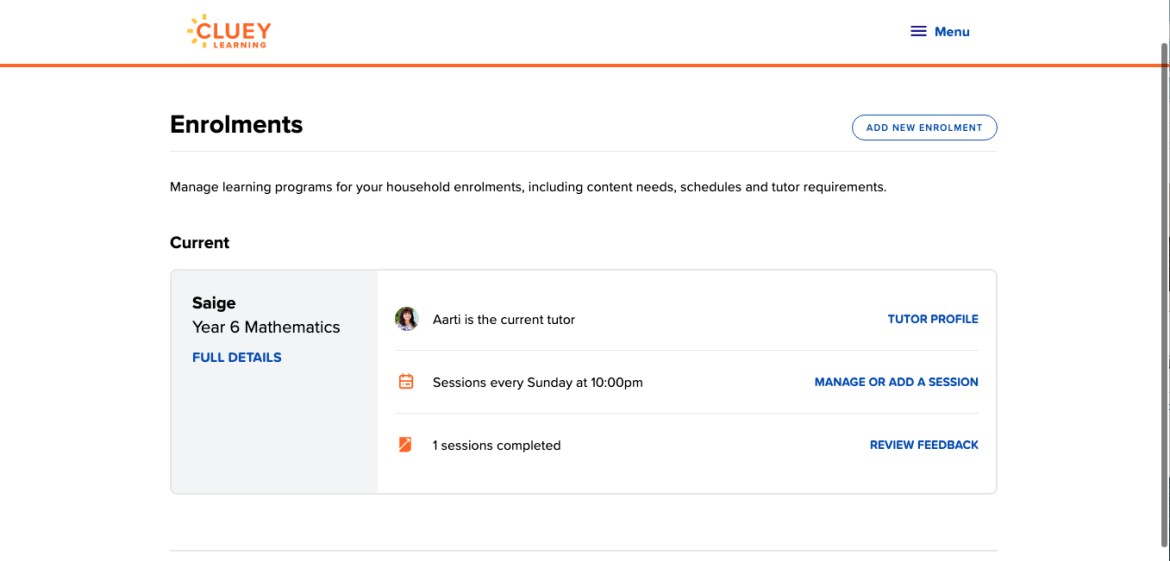The image size is (1170, 561).
Task: Click the "1 sessions completed" text
Action: [x=496, y=446]
